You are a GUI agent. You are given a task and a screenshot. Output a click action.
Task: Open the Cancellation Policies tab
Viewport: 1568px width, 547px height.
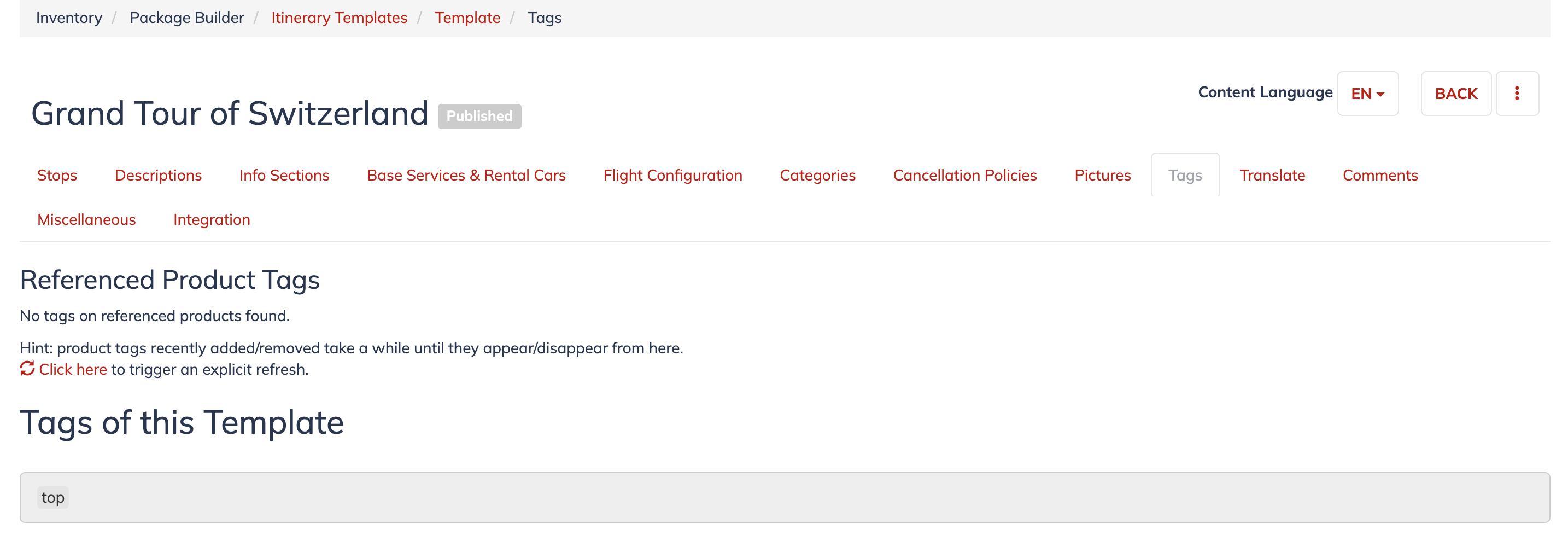pos(965,175)
